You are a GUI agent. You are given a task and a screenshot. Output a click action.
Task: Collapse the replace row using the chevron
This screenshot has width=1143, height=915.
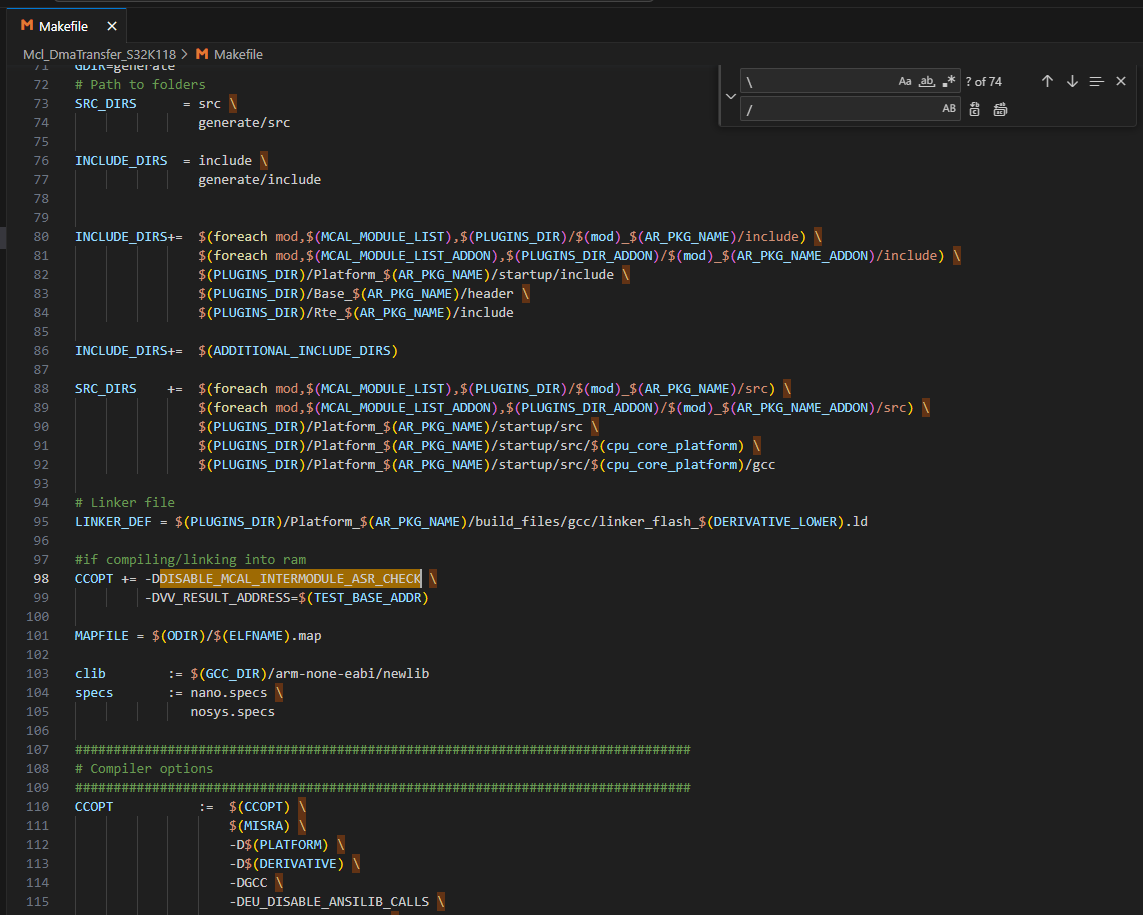pos(731,95)
